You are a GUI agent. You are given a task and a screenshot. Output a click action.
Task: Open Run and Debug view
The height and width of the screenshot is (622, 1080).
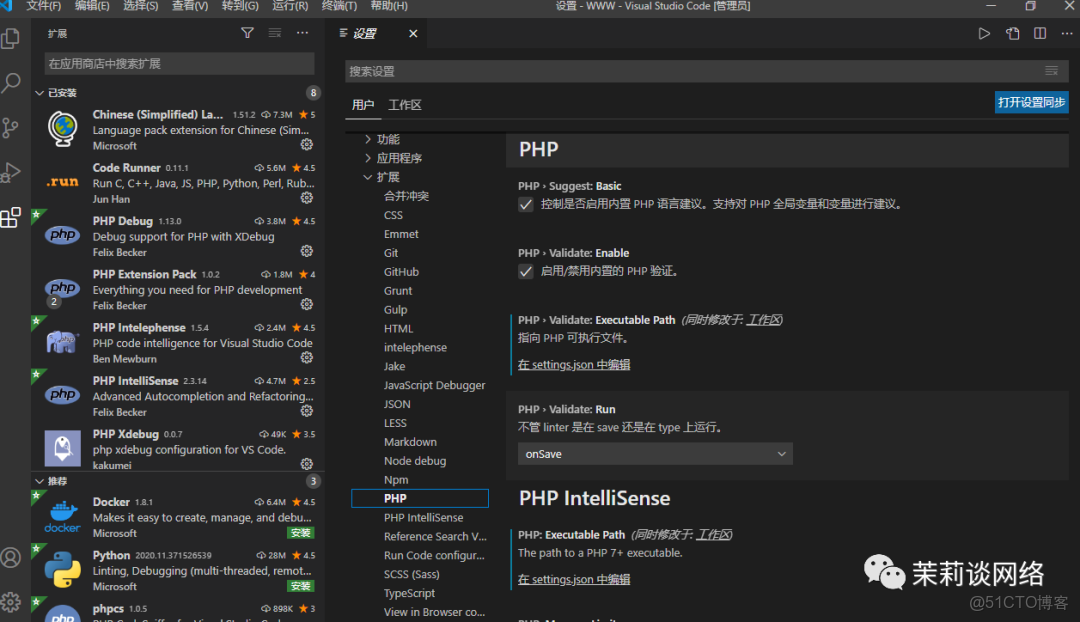11,172
